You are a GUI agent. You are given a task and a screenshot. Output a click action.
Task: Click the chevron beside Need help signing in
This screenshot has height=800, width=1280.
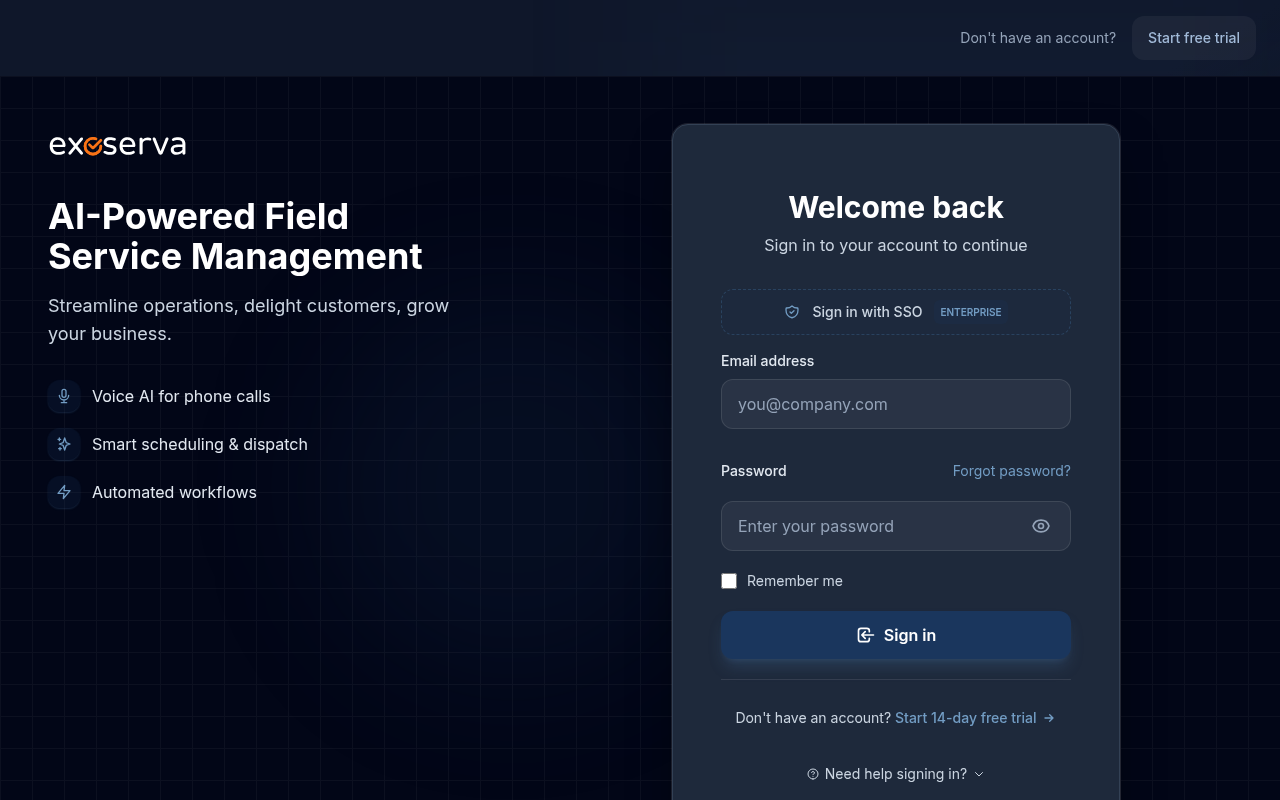click(979, 774)
